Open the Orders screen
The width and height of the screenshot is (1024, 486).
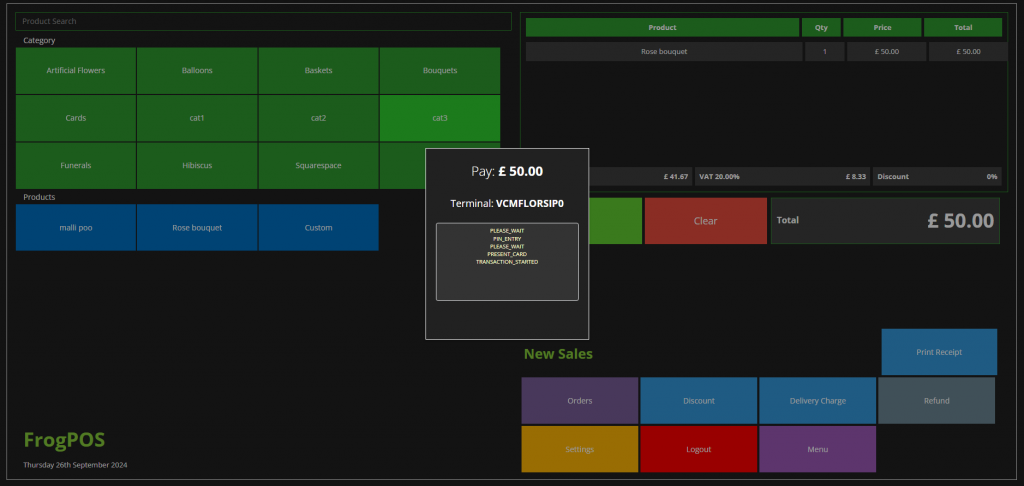[x=580, y=401]
